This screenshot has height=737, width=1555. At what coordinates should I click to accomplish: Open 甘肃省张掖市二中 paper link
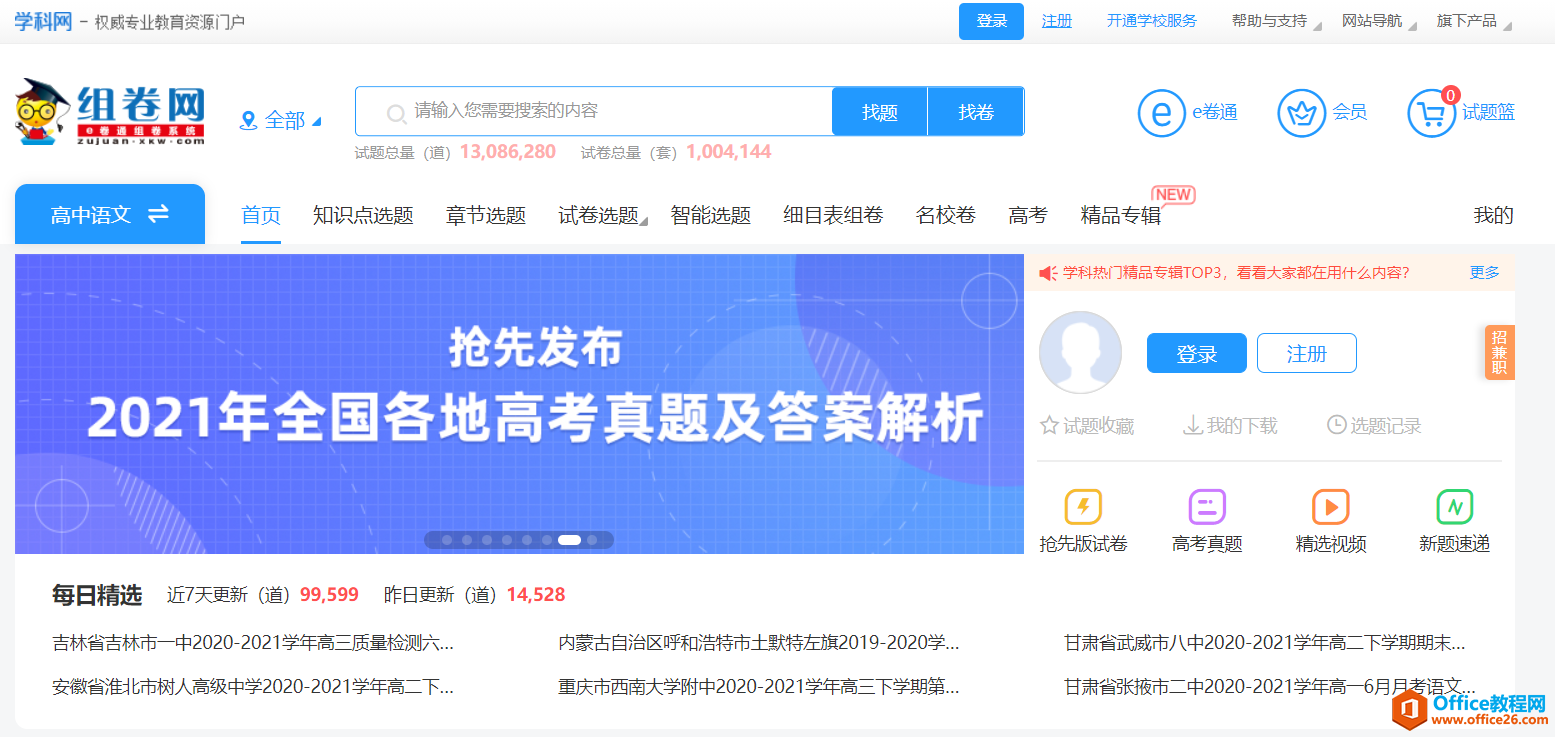1270,687
